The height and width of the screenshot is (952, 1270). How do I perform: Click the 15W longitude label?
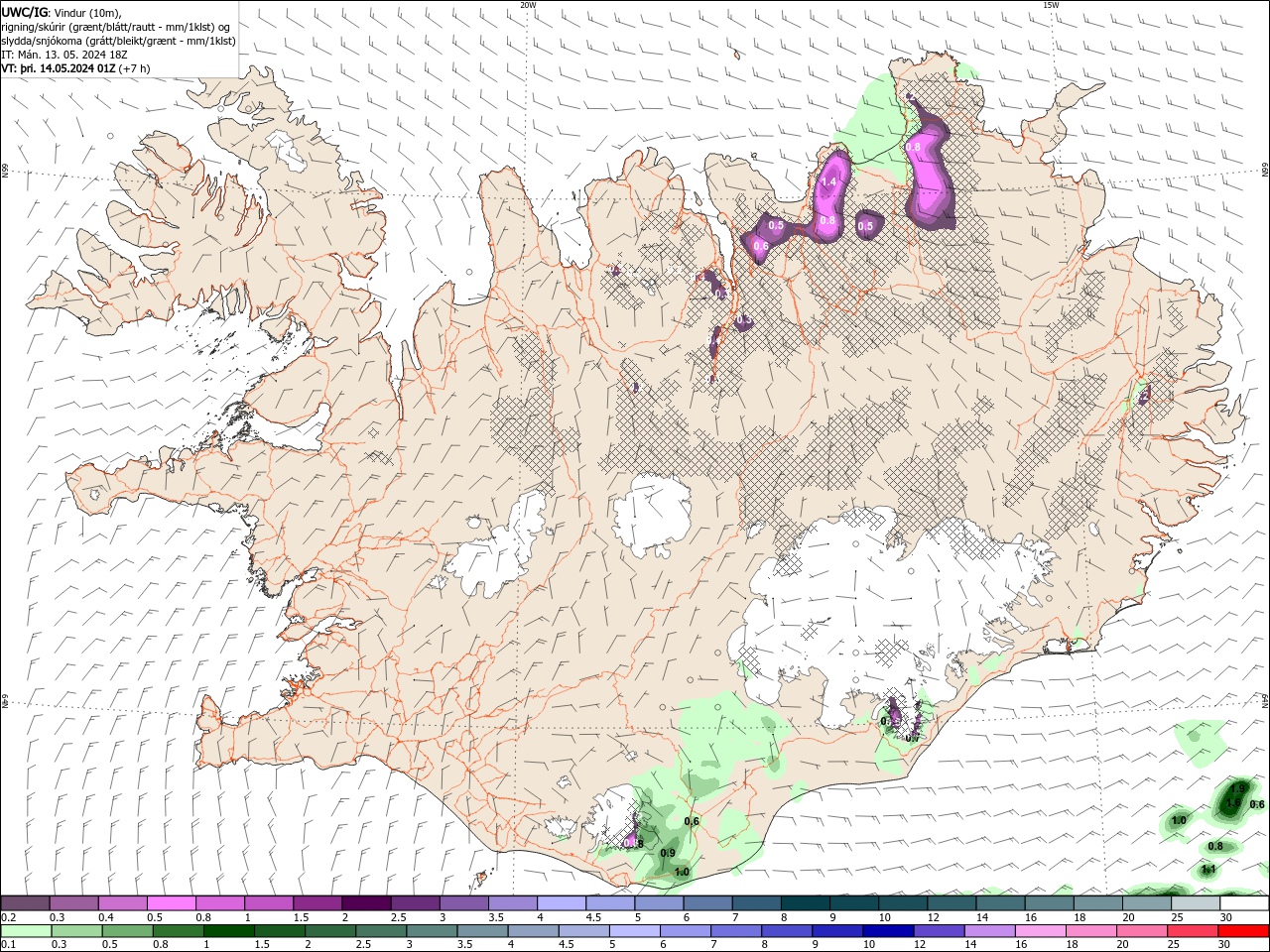point(1051,5)
